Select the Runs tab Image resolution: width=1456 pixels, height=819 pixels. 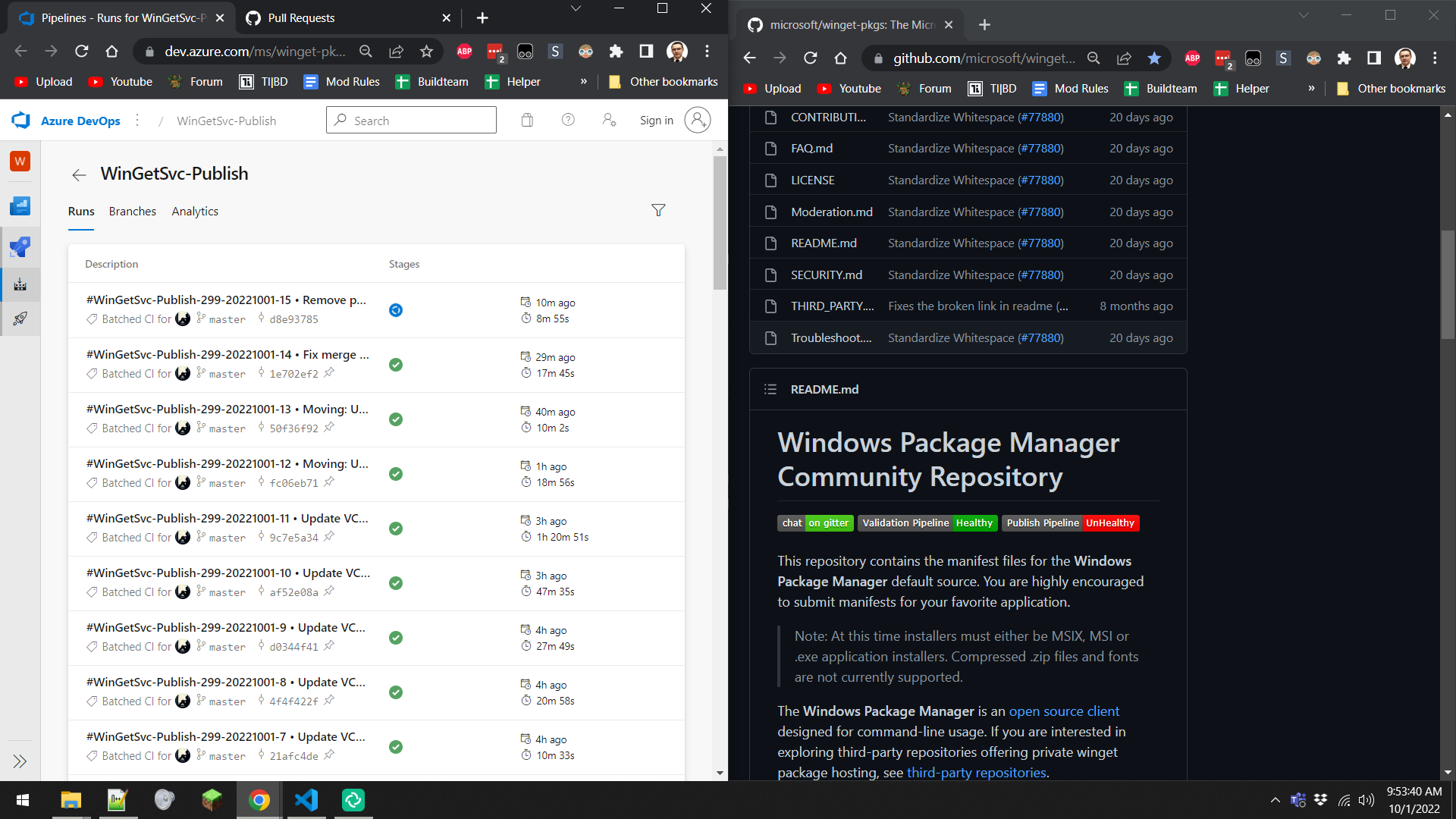pyautogui.click(x=81, y=212)
